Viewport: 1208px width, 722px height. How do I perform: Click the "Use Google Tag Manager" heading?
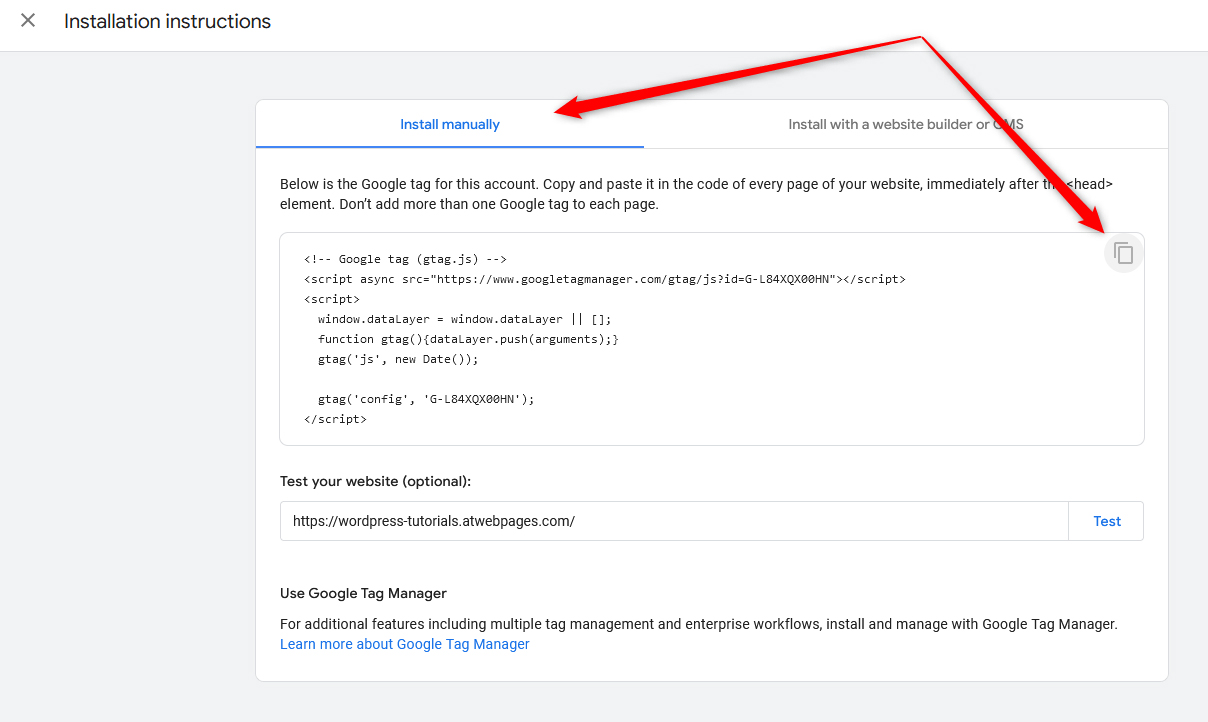(x=363, y=592)
